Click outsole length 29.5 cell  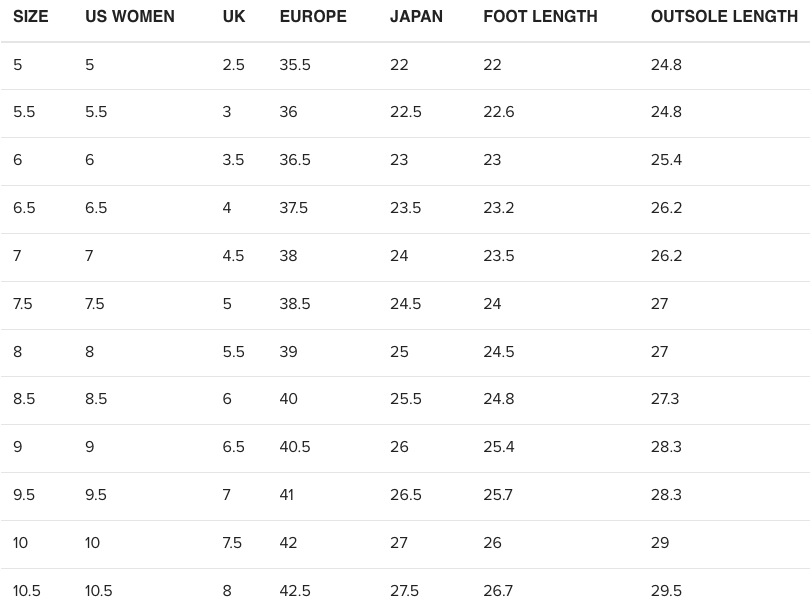pos(666,591)
